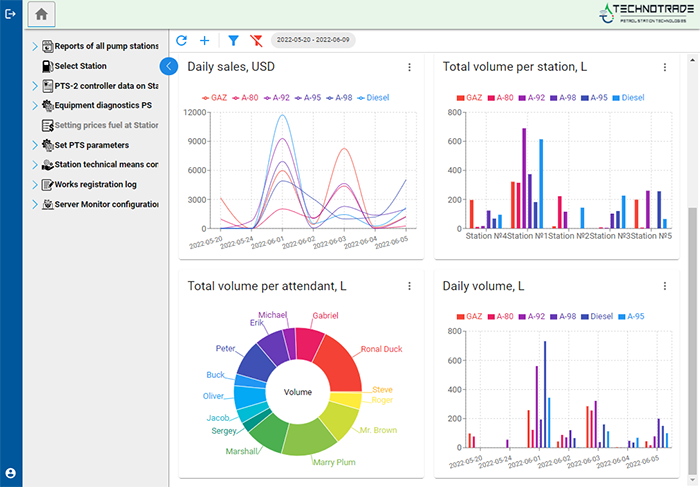Toggle GAZ series in Daily sales legend

point(214,98)
